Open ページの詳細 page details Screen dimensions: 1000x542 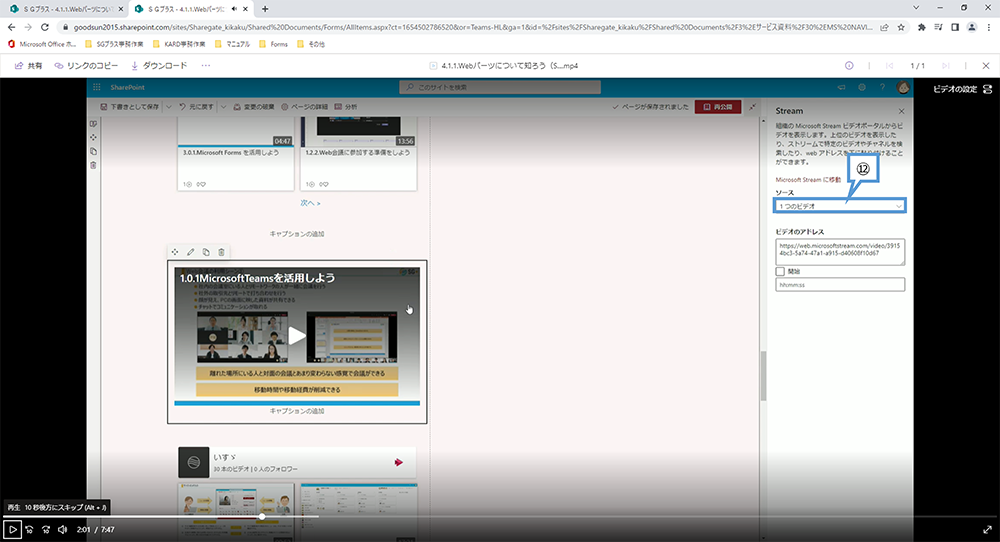[x=304, y=106]
